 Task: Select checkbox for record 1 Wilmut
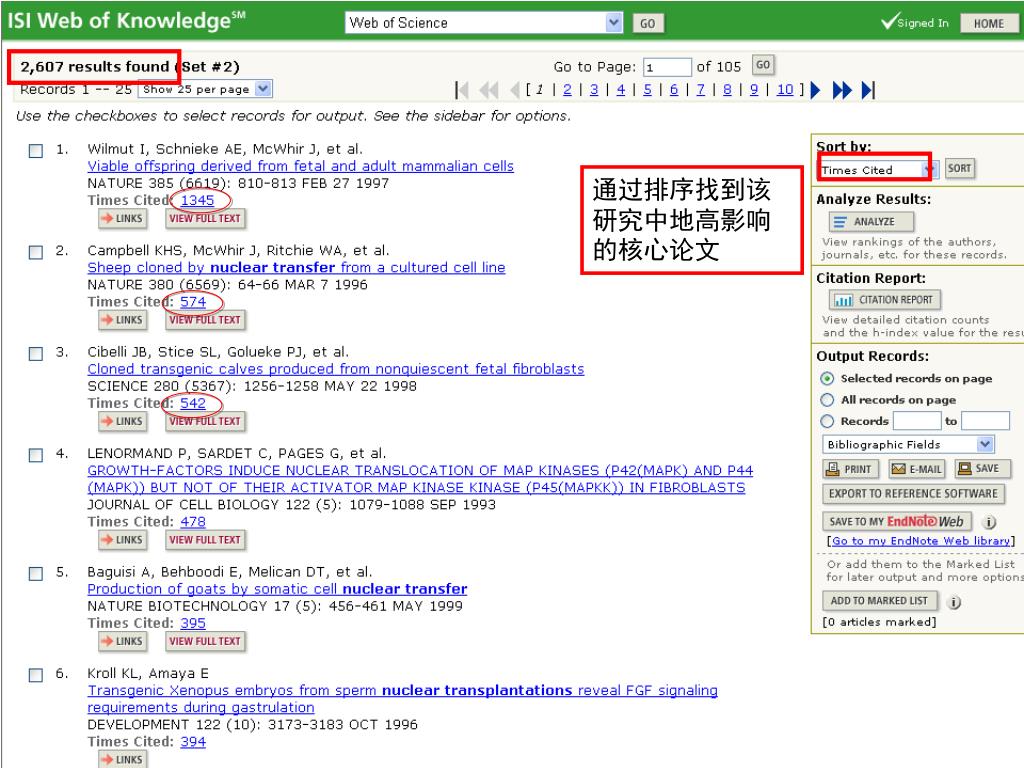(x=36, y=151)
